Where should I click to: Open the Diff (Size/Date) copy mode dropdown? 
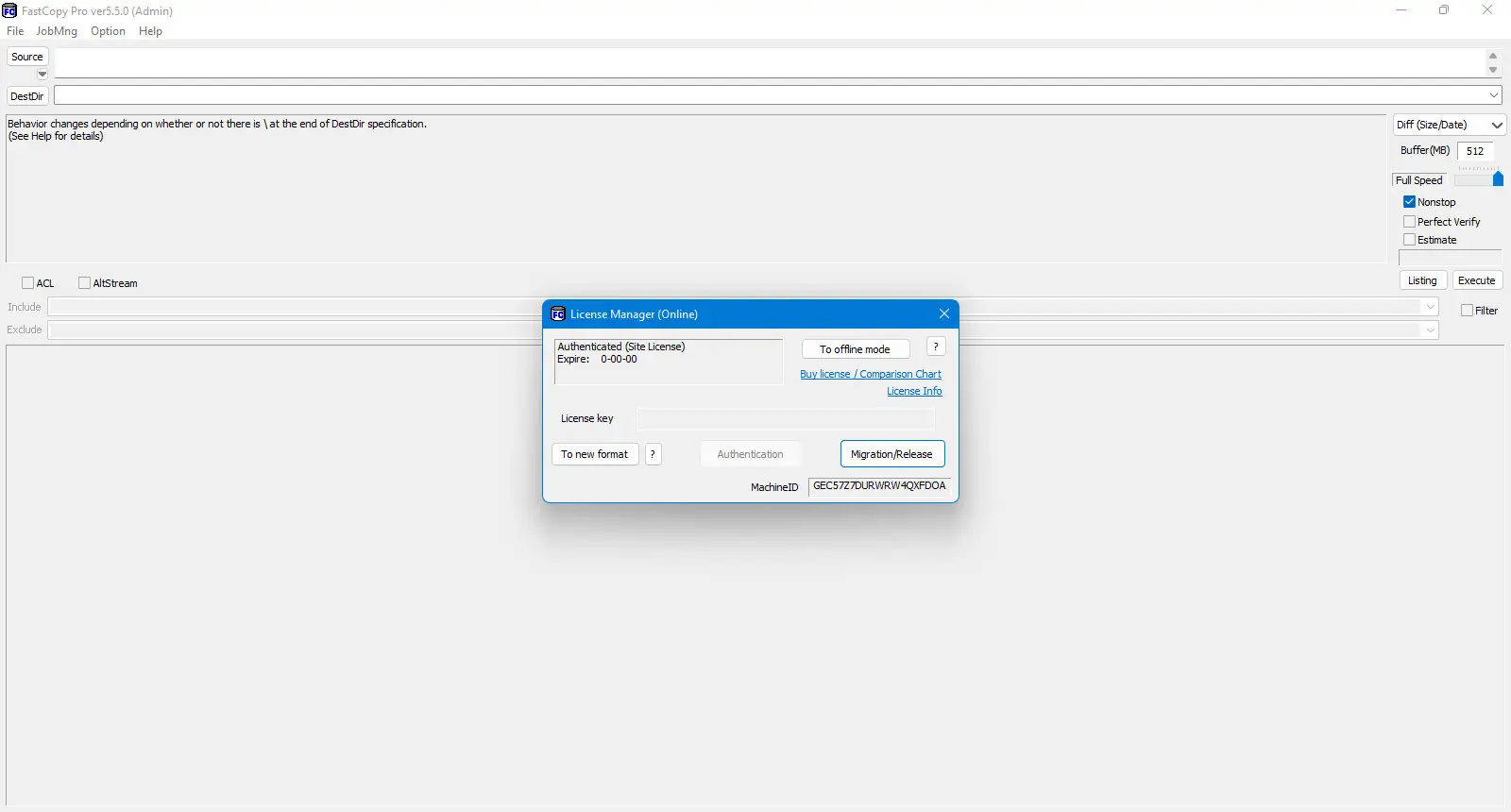pyautogui.click(x=1449, y=125)
